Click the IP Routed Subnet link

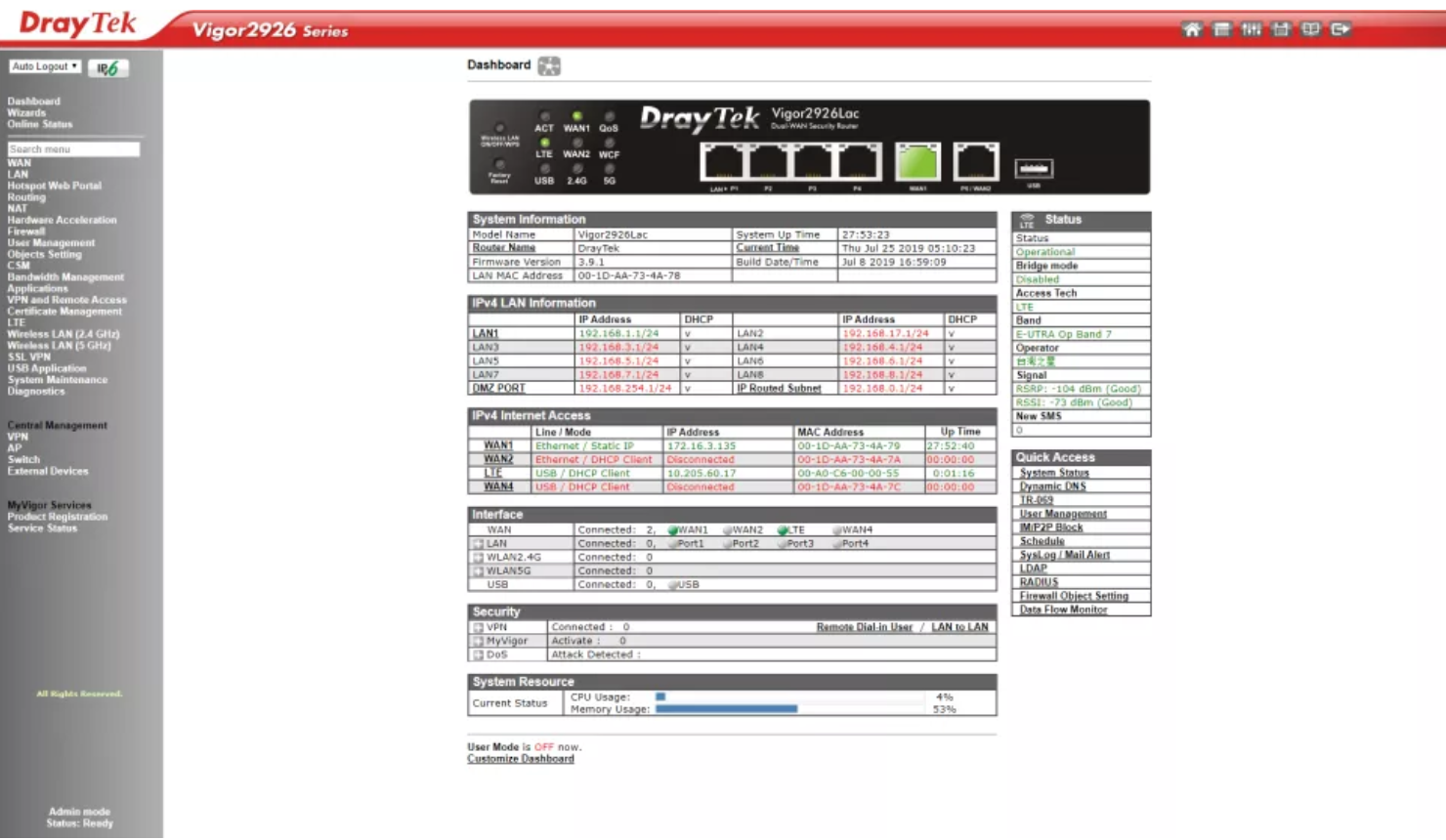tap(779, 389)
